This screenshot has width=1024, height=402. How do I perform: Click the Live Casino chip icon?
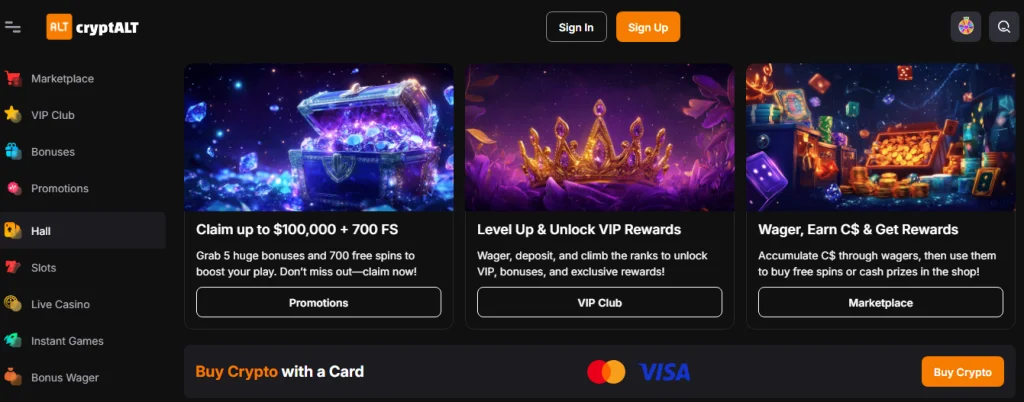pyautogui.click(x=13, y=304)
